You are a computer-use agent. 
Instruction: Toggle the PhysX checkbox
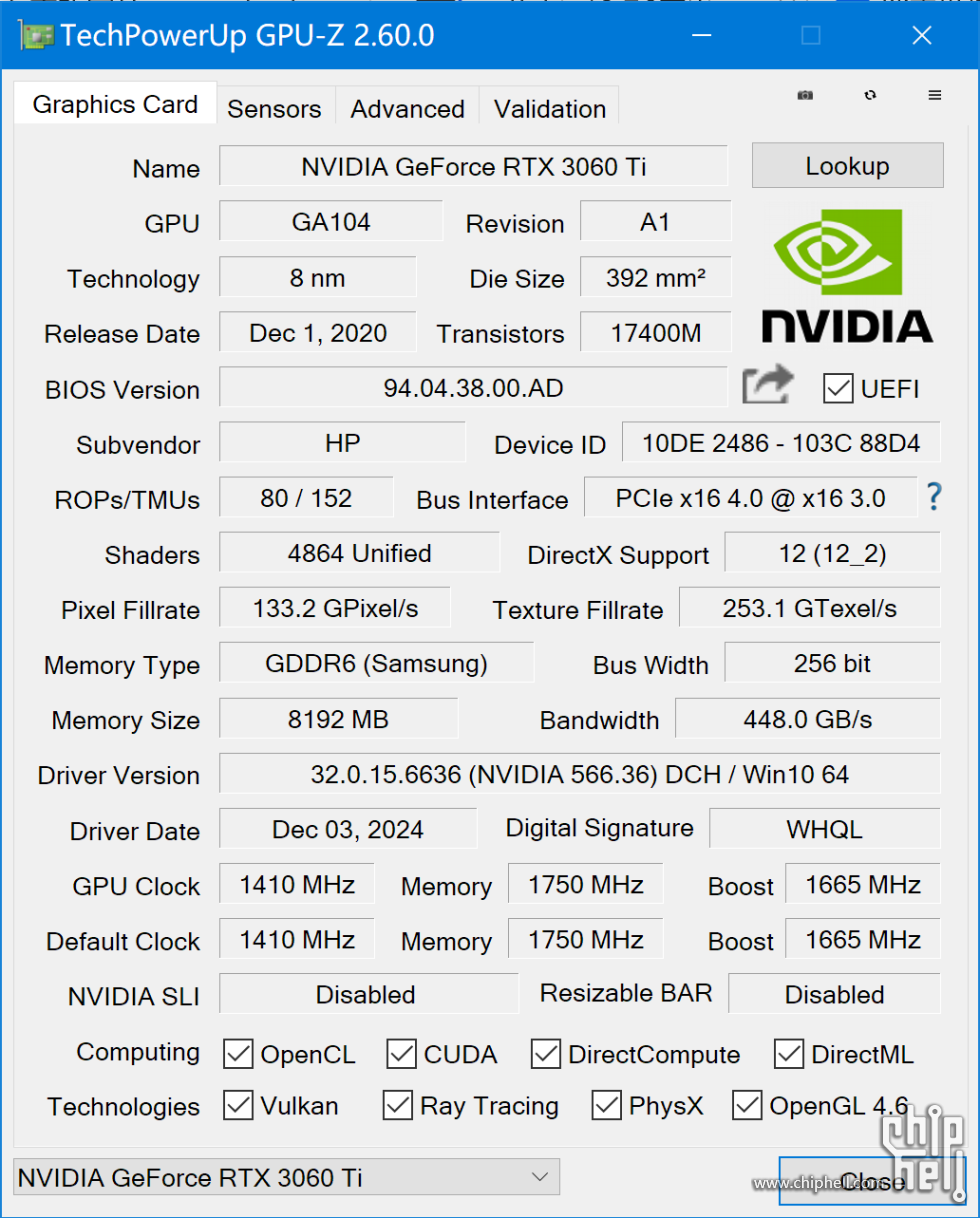click(x=607, y=1105)
